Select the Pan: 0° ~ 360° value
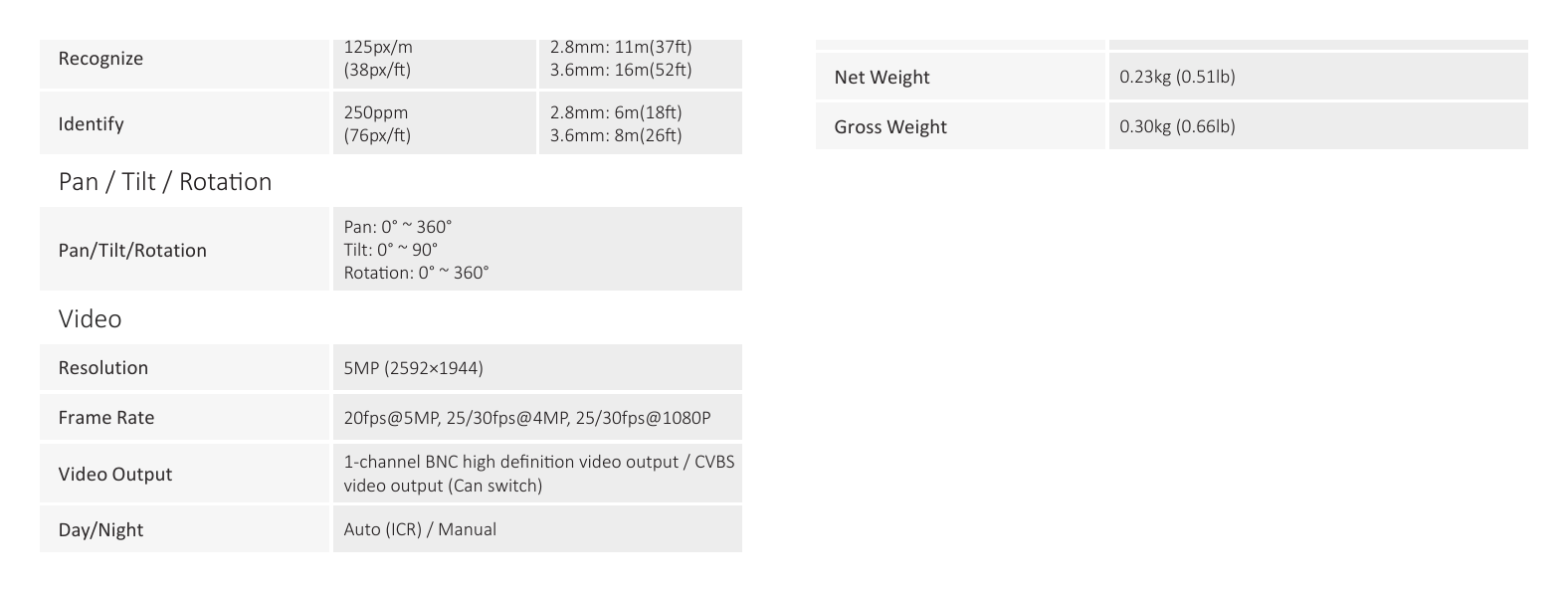 (x=398, y=227)
